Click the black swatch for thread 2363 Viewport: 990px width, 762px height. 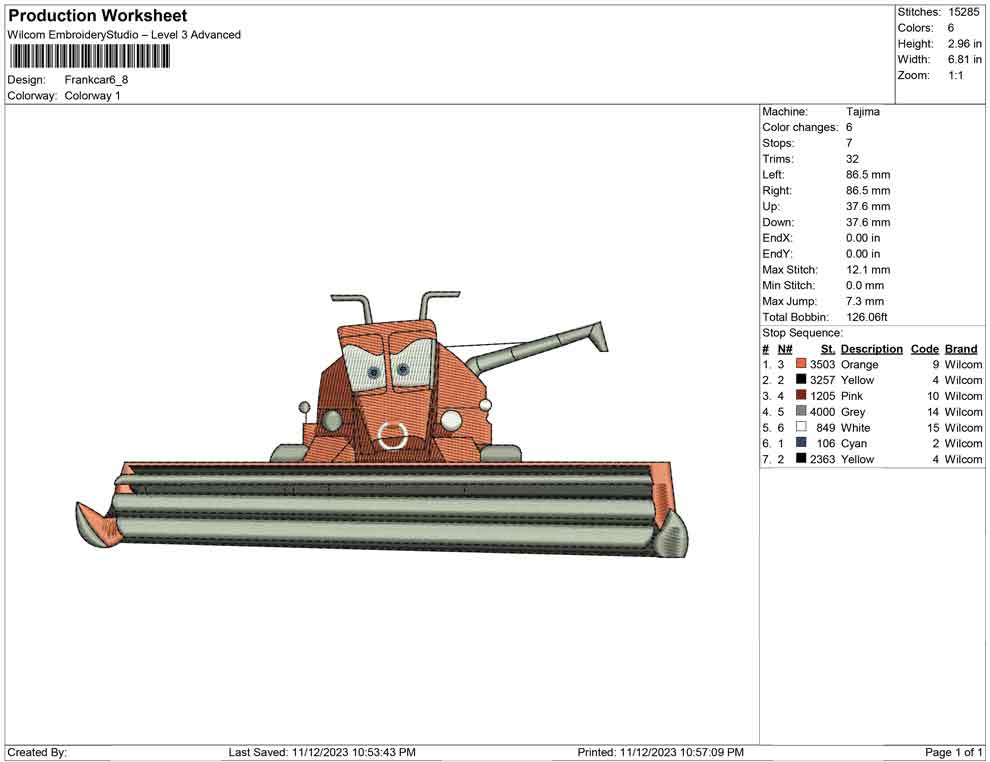801,458
